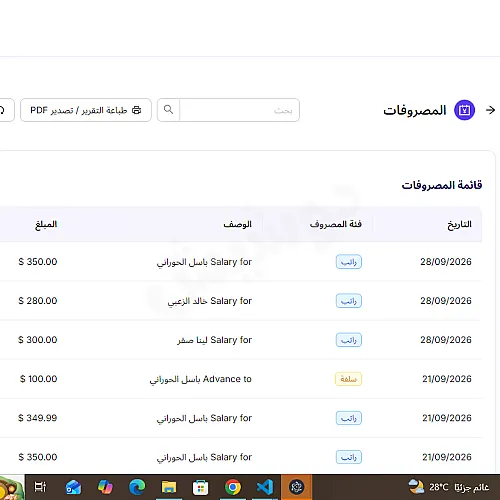Click the amount $ 349.99
Image resolution: width=500 pixels, height=500 pixels.
38,418
